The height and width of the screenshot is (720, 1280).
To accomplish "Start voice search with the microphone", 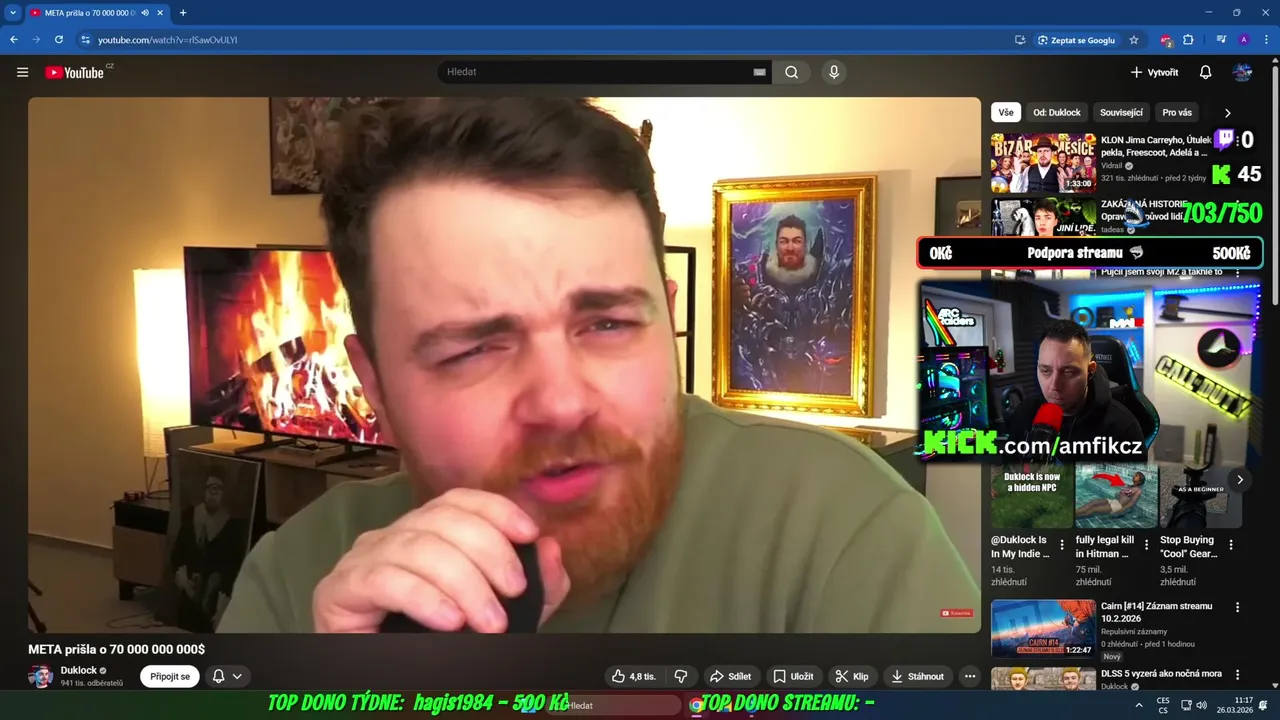I will (x=833, y=72).
